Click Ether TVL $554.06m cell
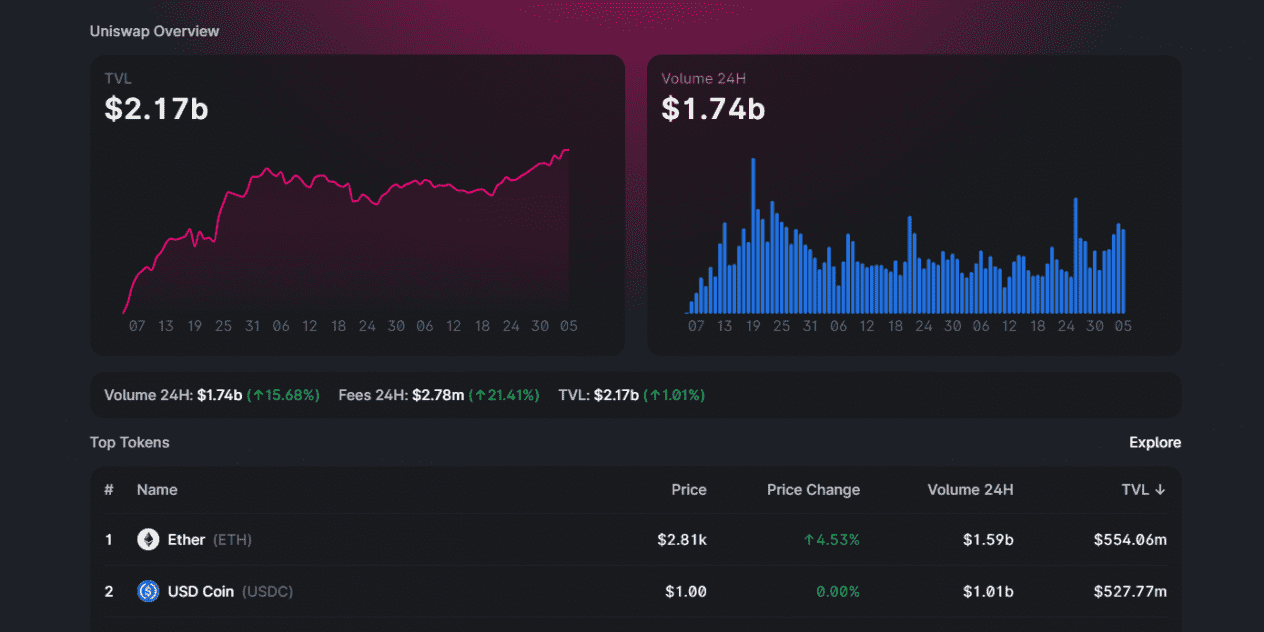The image size is (1264, 632). tap(1130, 540)
